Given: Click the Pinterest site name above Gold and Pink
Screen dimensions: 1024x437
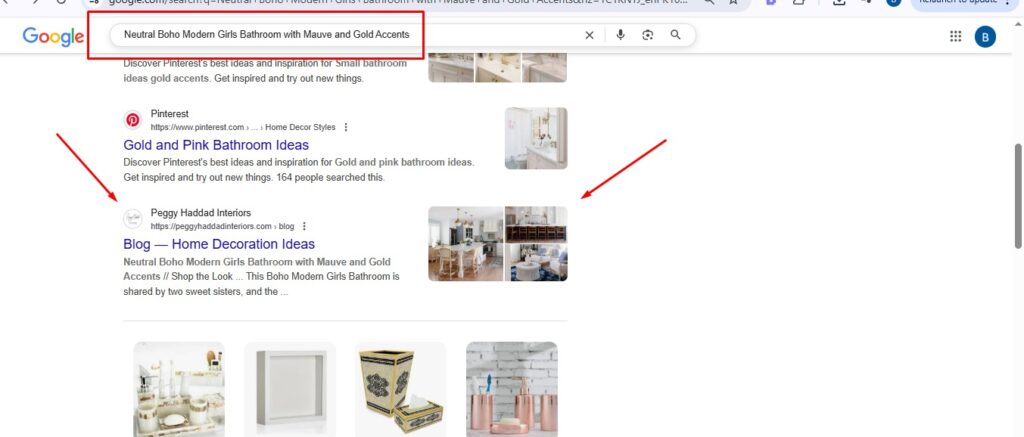Looking at the screenshot, I should (170, 114).
